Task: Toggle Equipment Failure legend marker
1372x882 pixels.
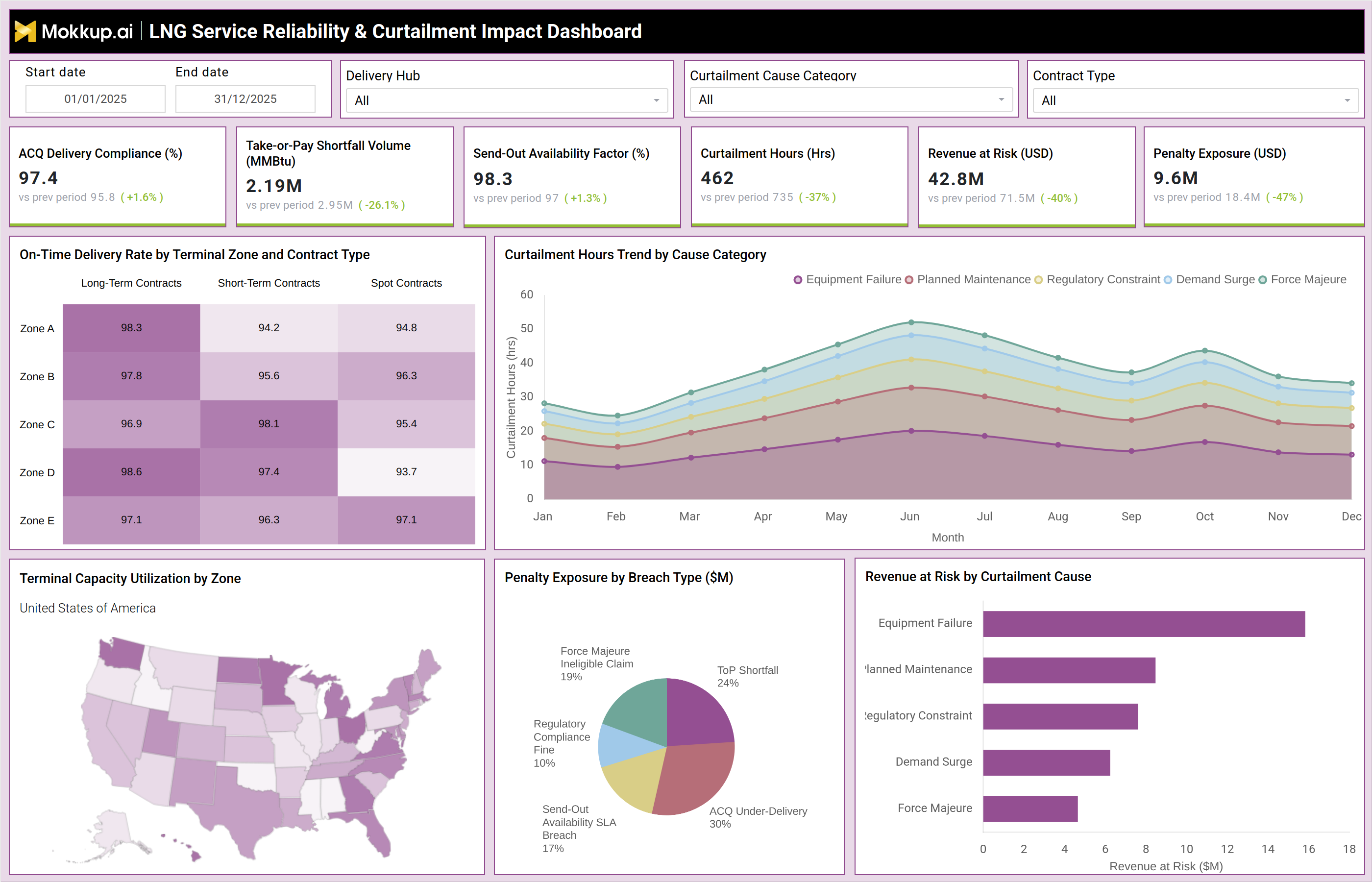Action: coord(798,279)
